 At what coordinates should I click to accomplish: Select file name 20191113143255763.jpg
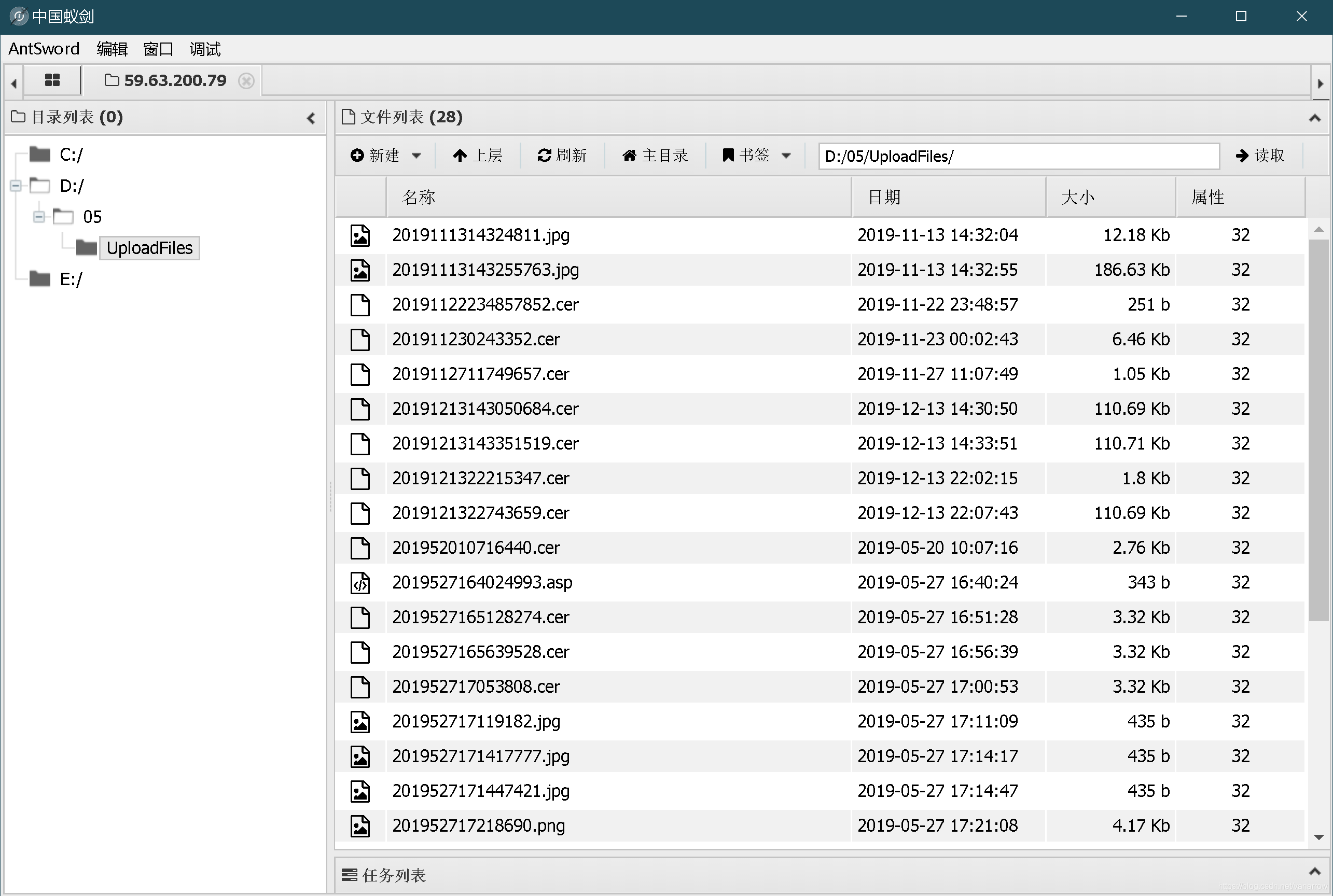point(485,270)
